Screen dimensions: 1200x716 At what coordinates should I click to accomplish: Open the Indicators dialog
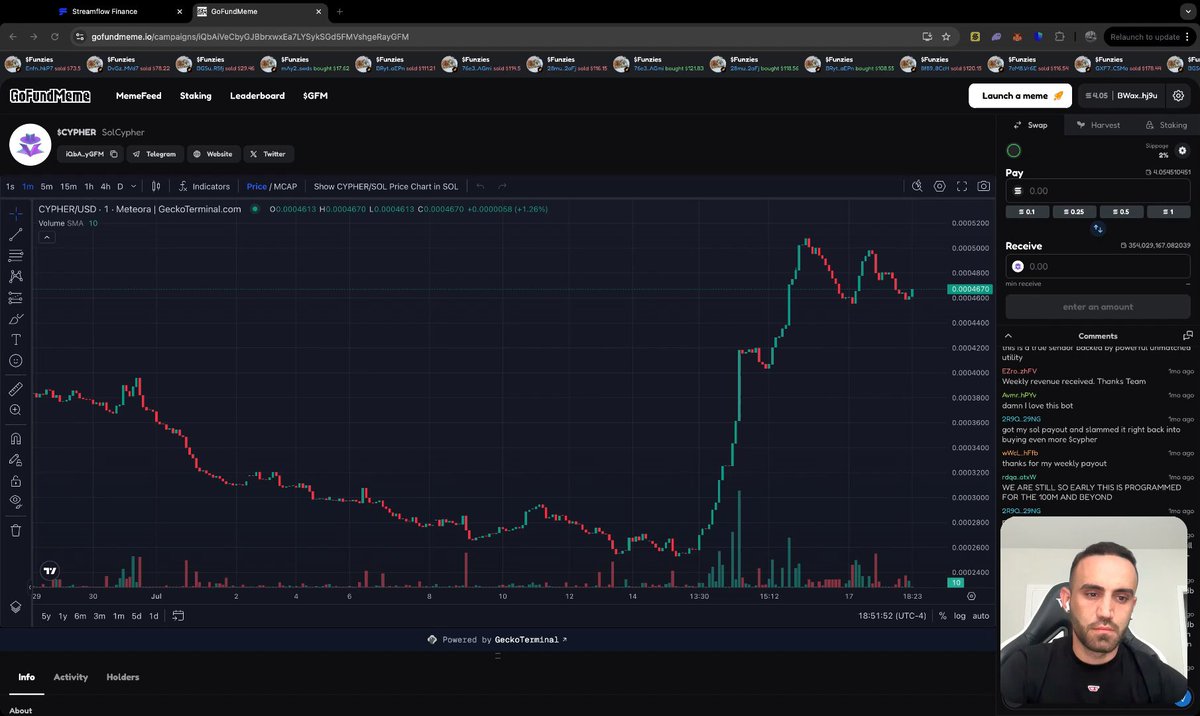coord(204,186)
